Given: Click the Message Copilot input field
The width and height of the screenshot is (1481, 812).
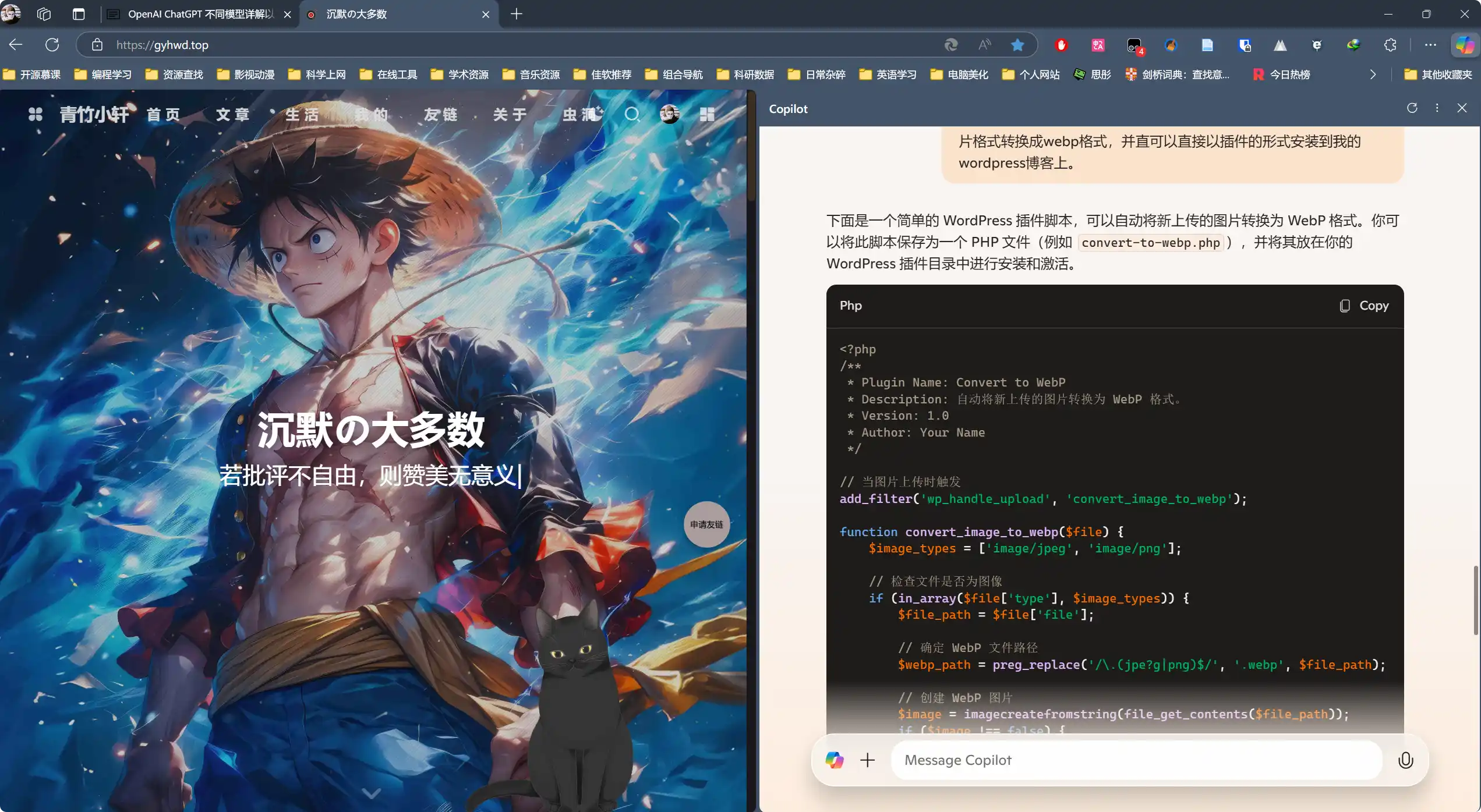Looking at the screenshot, I should click(x=1136, y=760).
